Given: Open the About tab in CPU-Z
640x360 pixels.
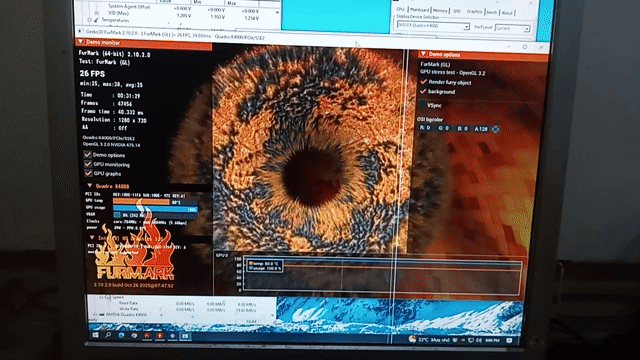Looking at the screenshot, I should [507, 13].
